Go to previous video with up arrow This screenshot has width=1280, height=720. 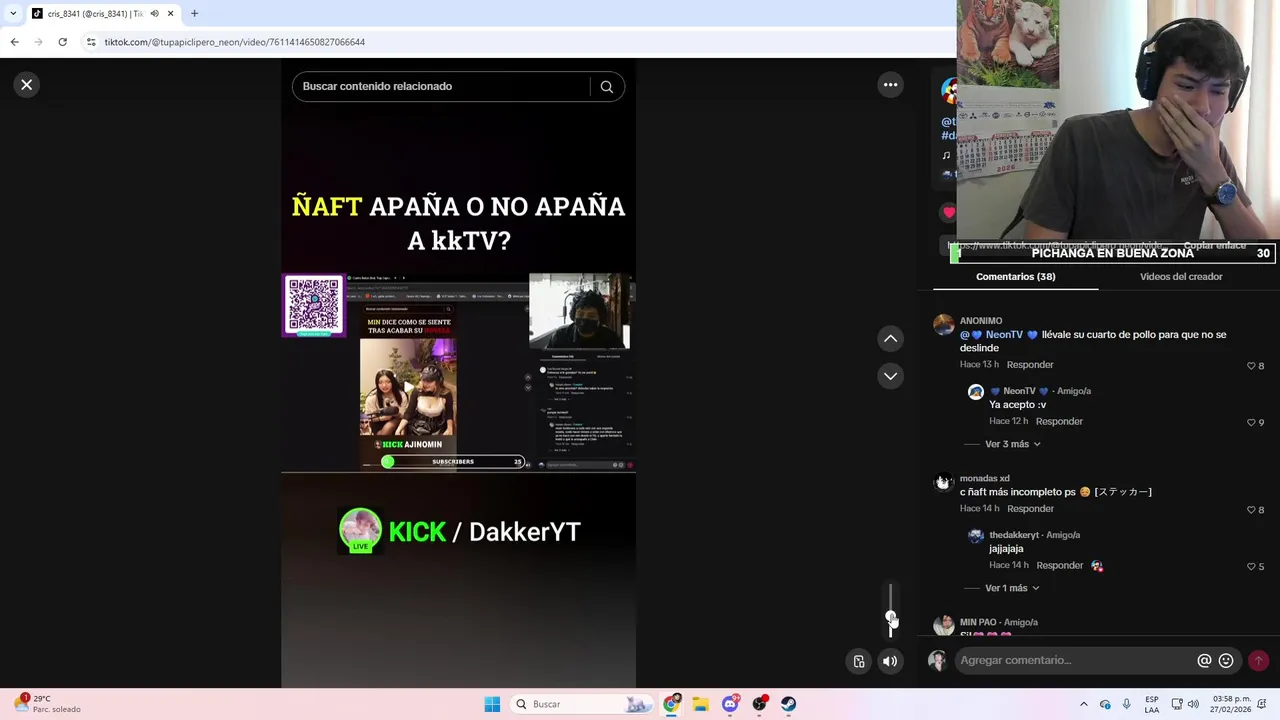tap(890, 339)
